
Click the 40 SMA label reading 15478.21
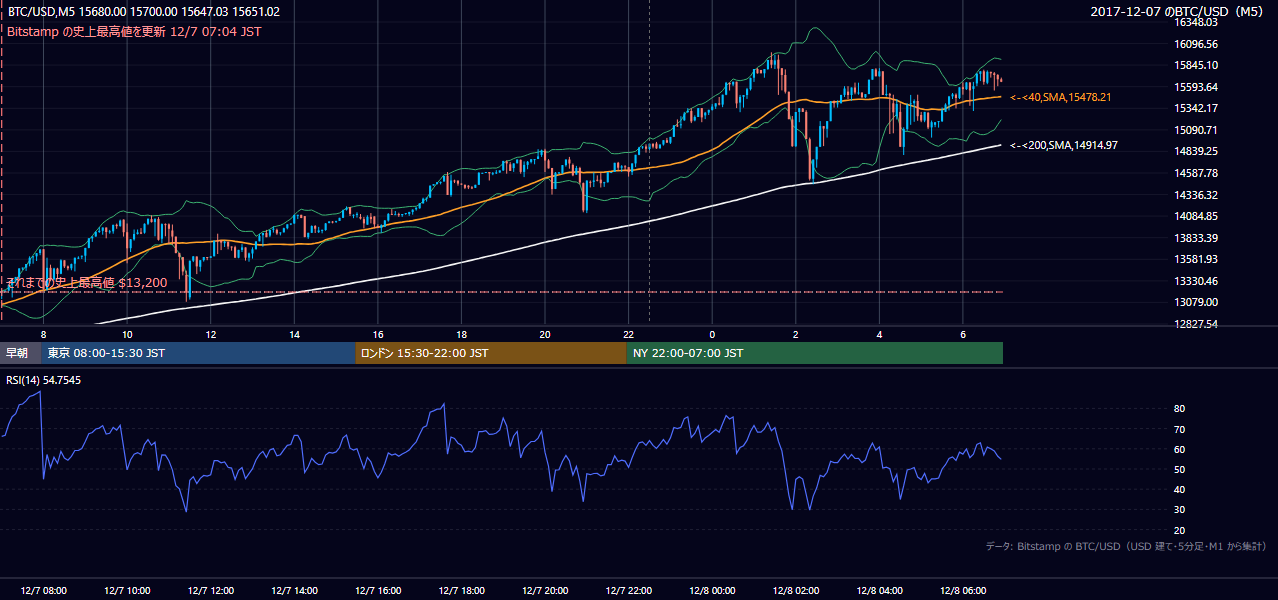[x=1061, y=97]
